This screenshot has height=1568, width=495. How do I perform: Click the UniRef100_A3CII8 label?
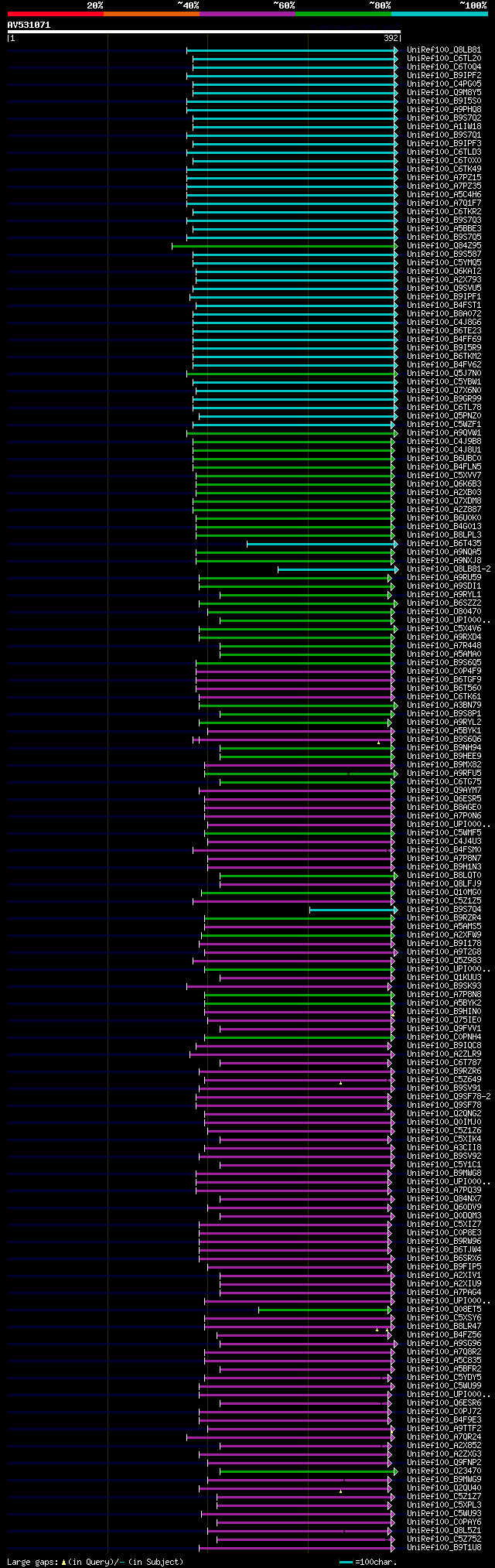click(x=444, y=1148)
